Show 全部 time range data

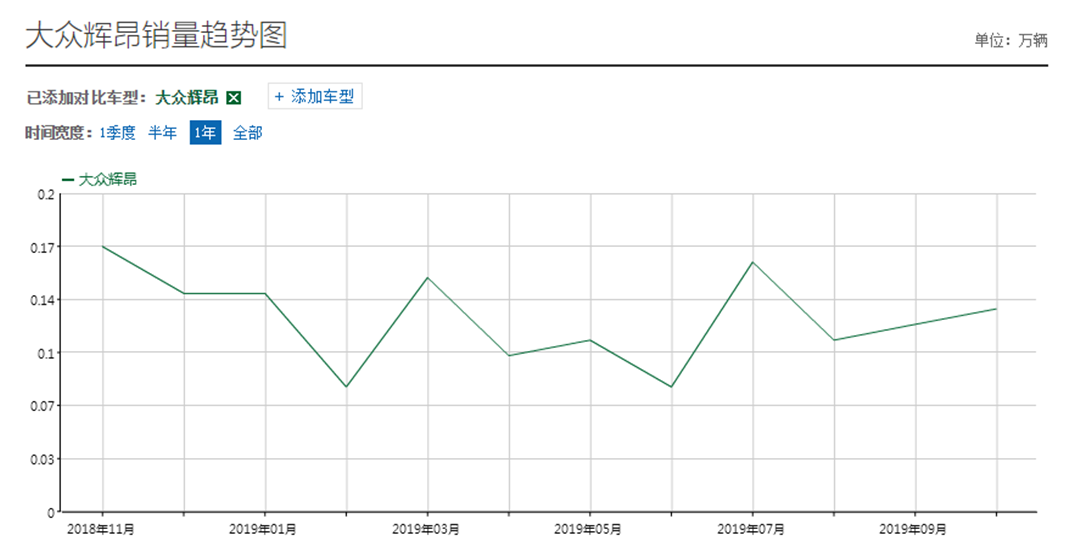[247, 133]
